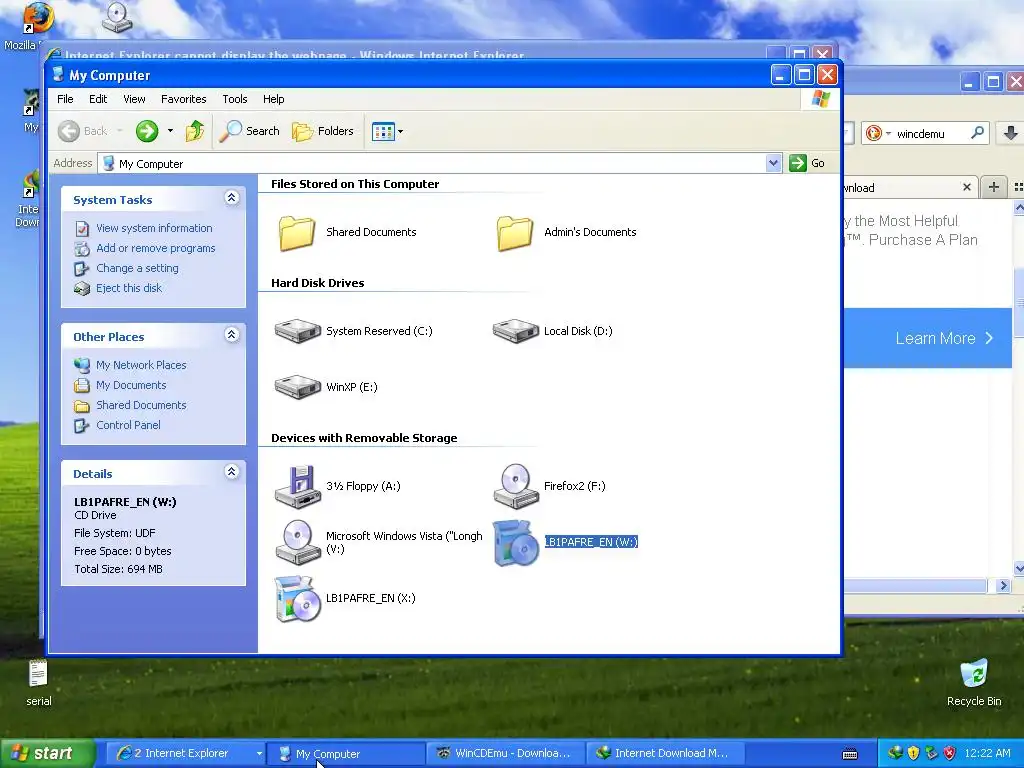Open the Help menu
Viewport: 1024px width, 768px height.
click(x=274, y=99)
